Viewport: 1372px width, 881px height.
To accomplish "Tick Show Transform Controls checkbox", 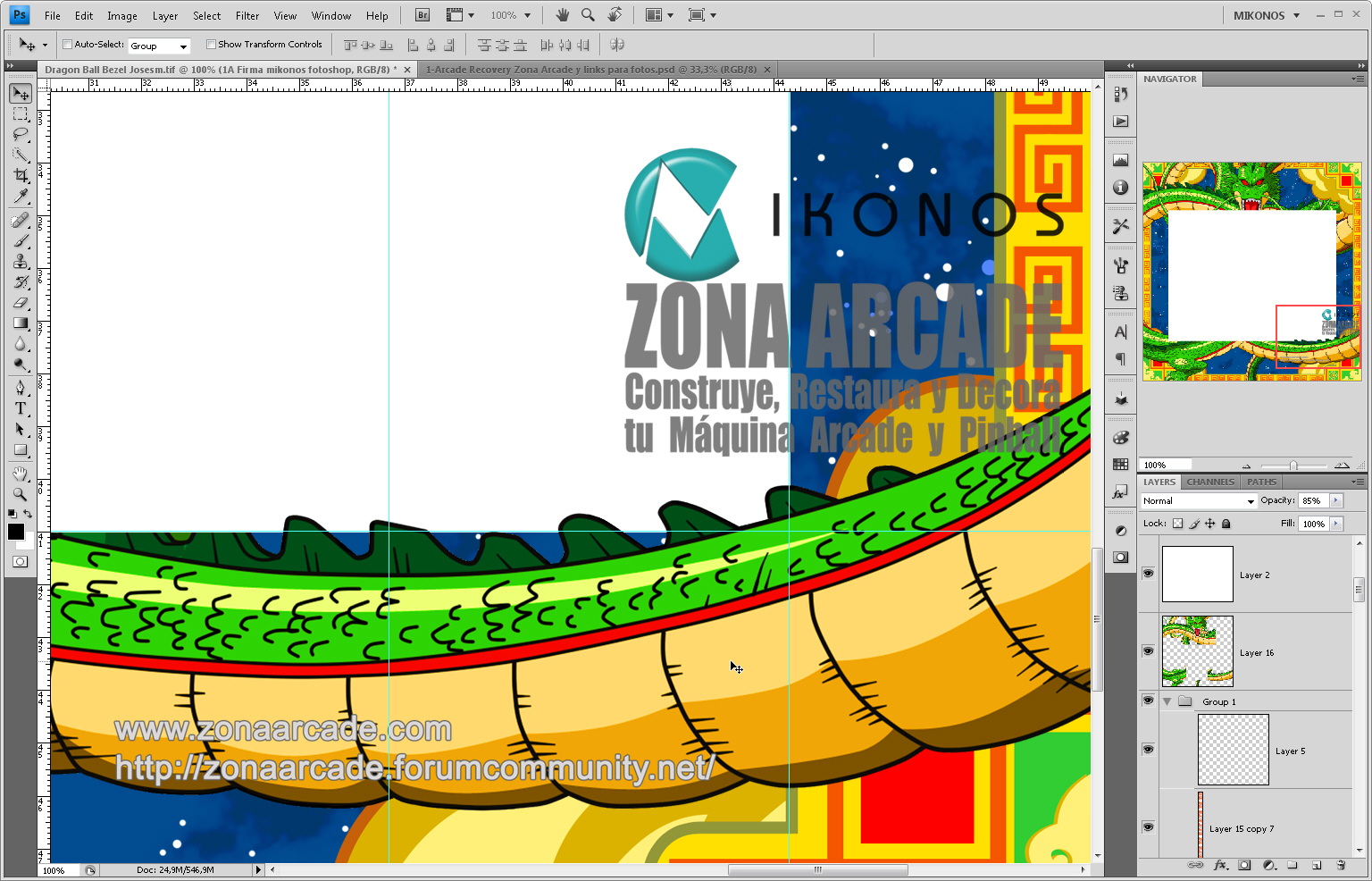I will (211, 44).
